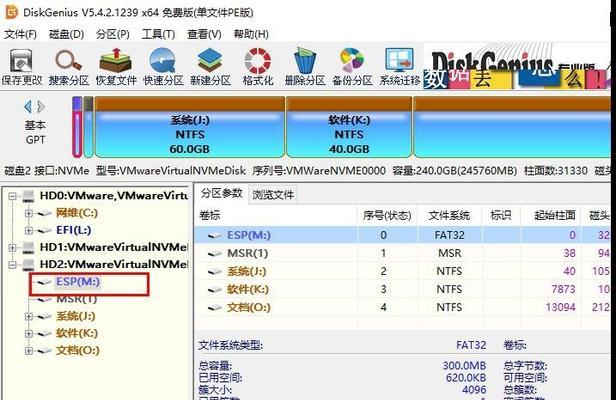The width and height of the screenshot is (616, 400).
Task: Select ESP(M:) in the disk tree
Action: point(78,282)
